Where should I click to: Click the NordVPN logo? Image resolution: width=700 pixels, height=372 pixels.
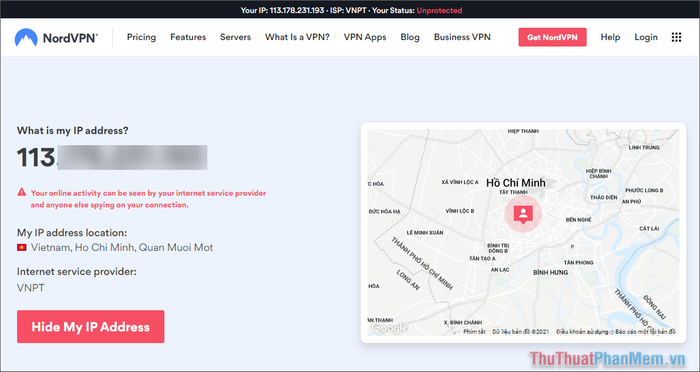[x=56, y=38]
